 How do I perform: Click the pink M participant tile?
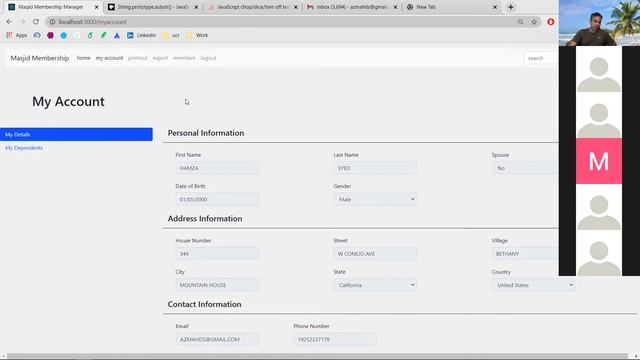[x=599, y=161]
